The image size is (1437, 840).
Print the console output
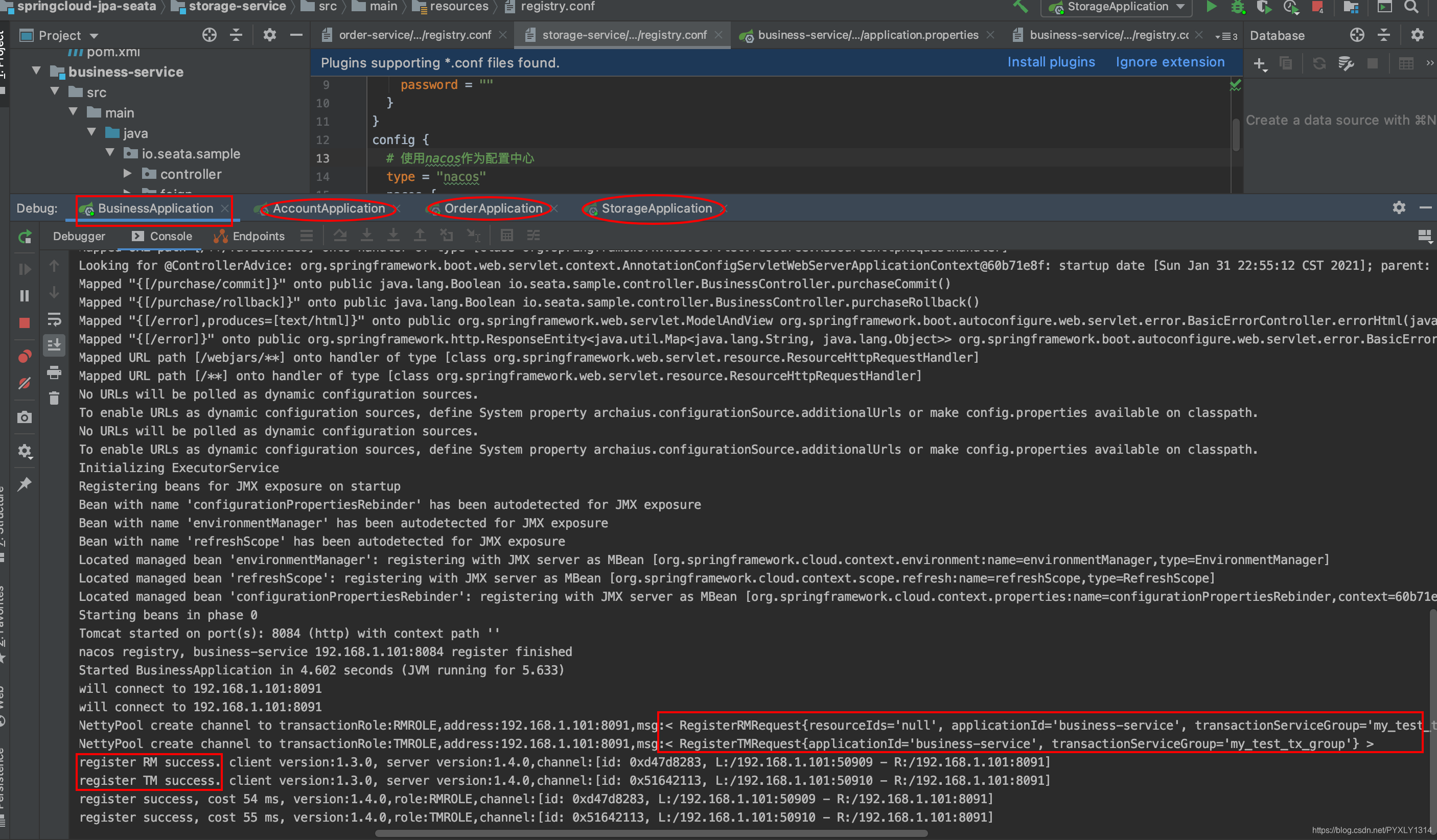point(54,372)
